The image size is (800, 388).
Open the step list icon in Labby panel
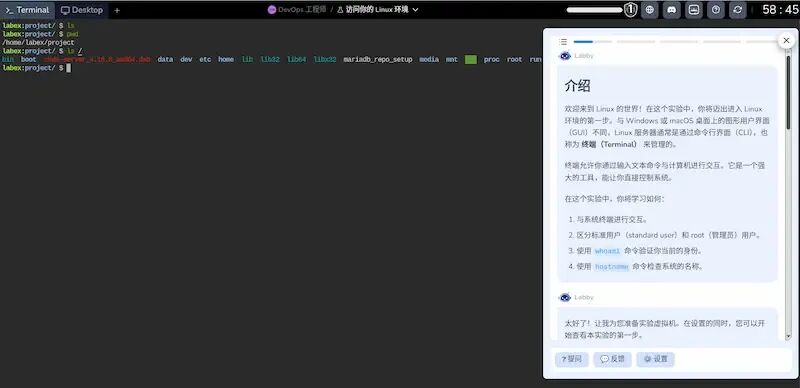click(563, 42)
